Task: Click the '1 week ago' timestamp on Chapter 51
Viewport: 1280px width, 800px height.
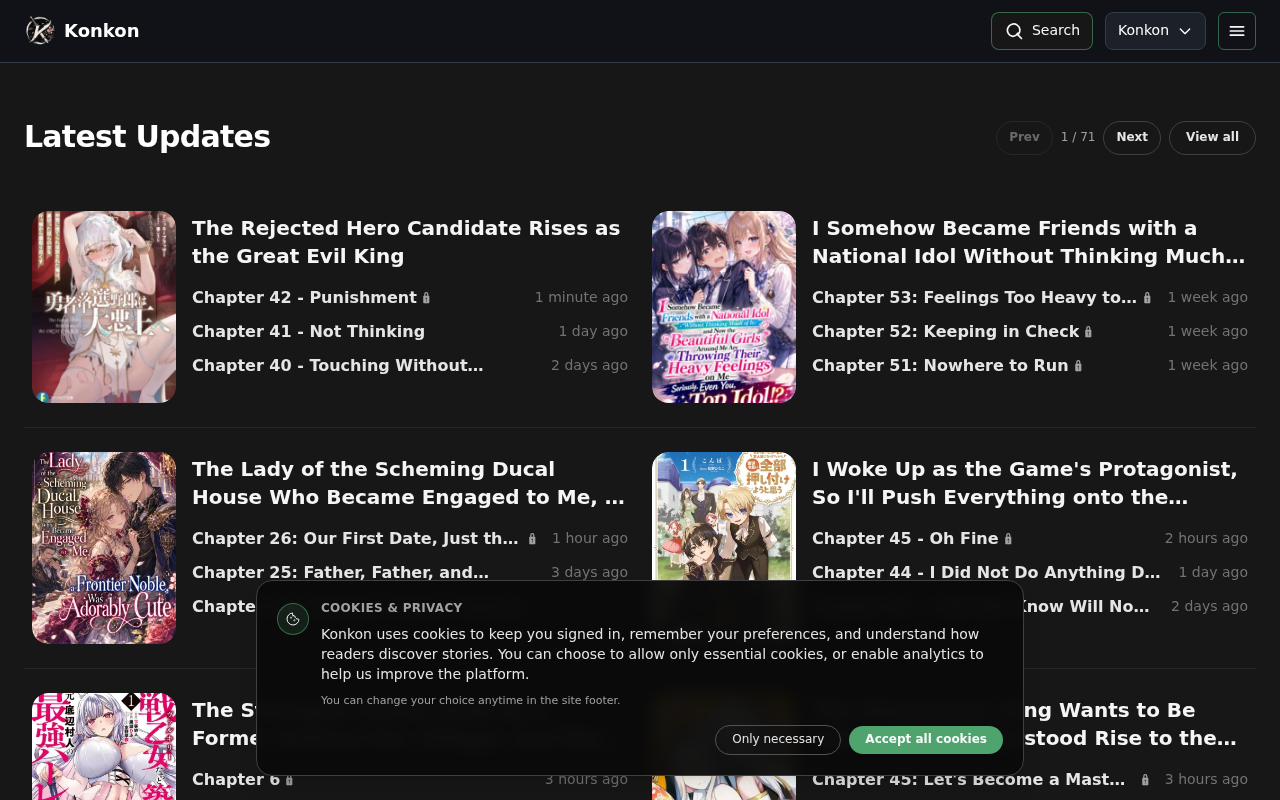Action: (1208, 366)
